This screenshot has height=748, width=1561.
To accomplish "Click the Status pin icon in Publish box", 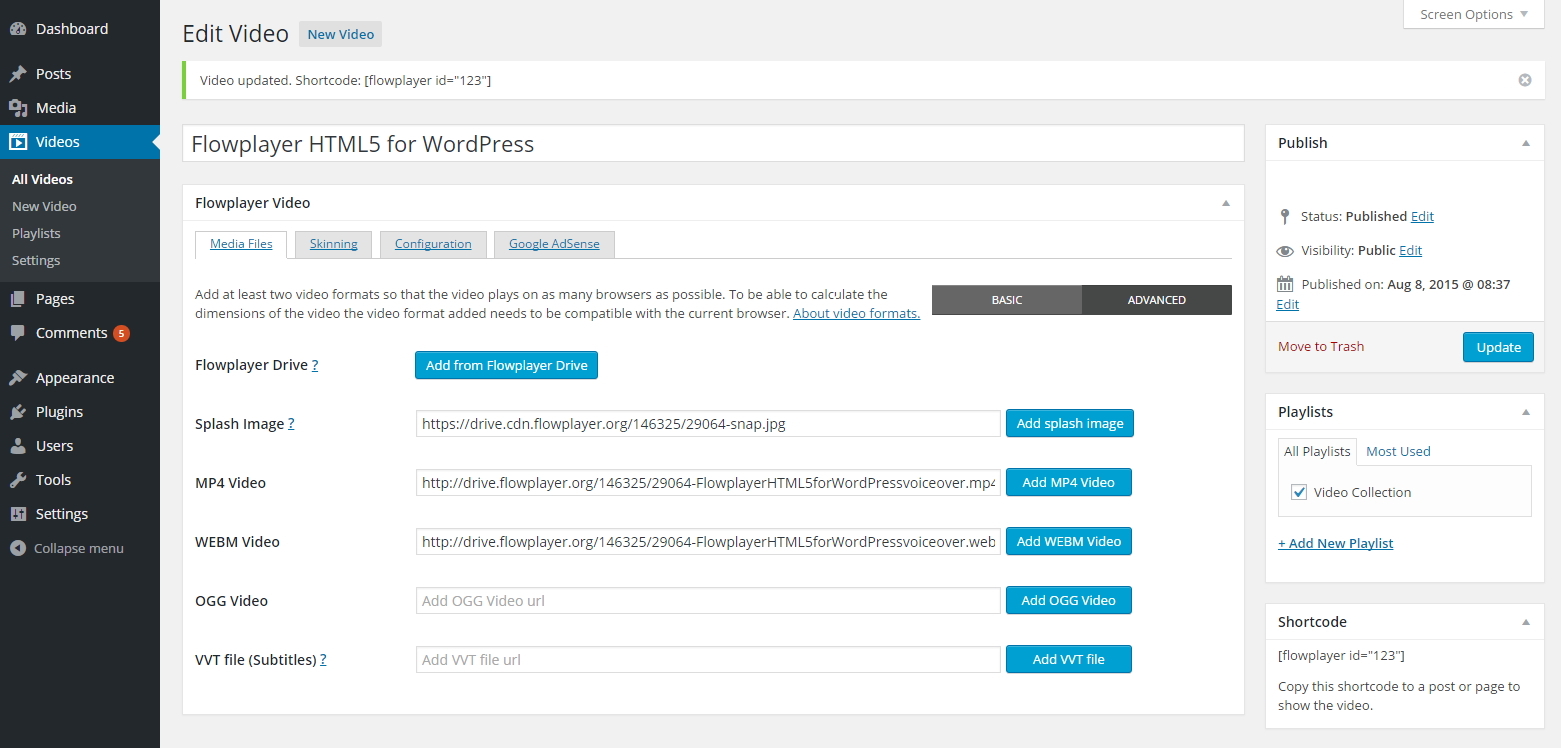I will (x=1285, y=216).
